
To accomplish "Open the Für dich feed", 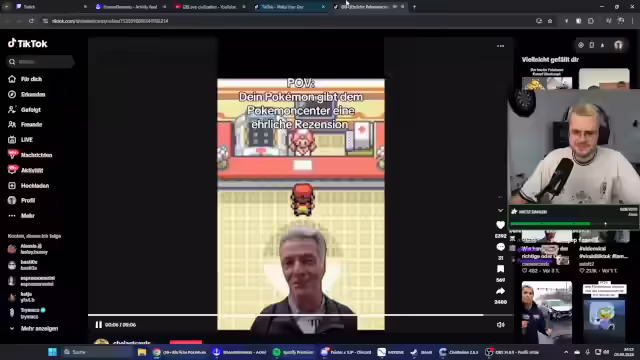I will 25,79.
